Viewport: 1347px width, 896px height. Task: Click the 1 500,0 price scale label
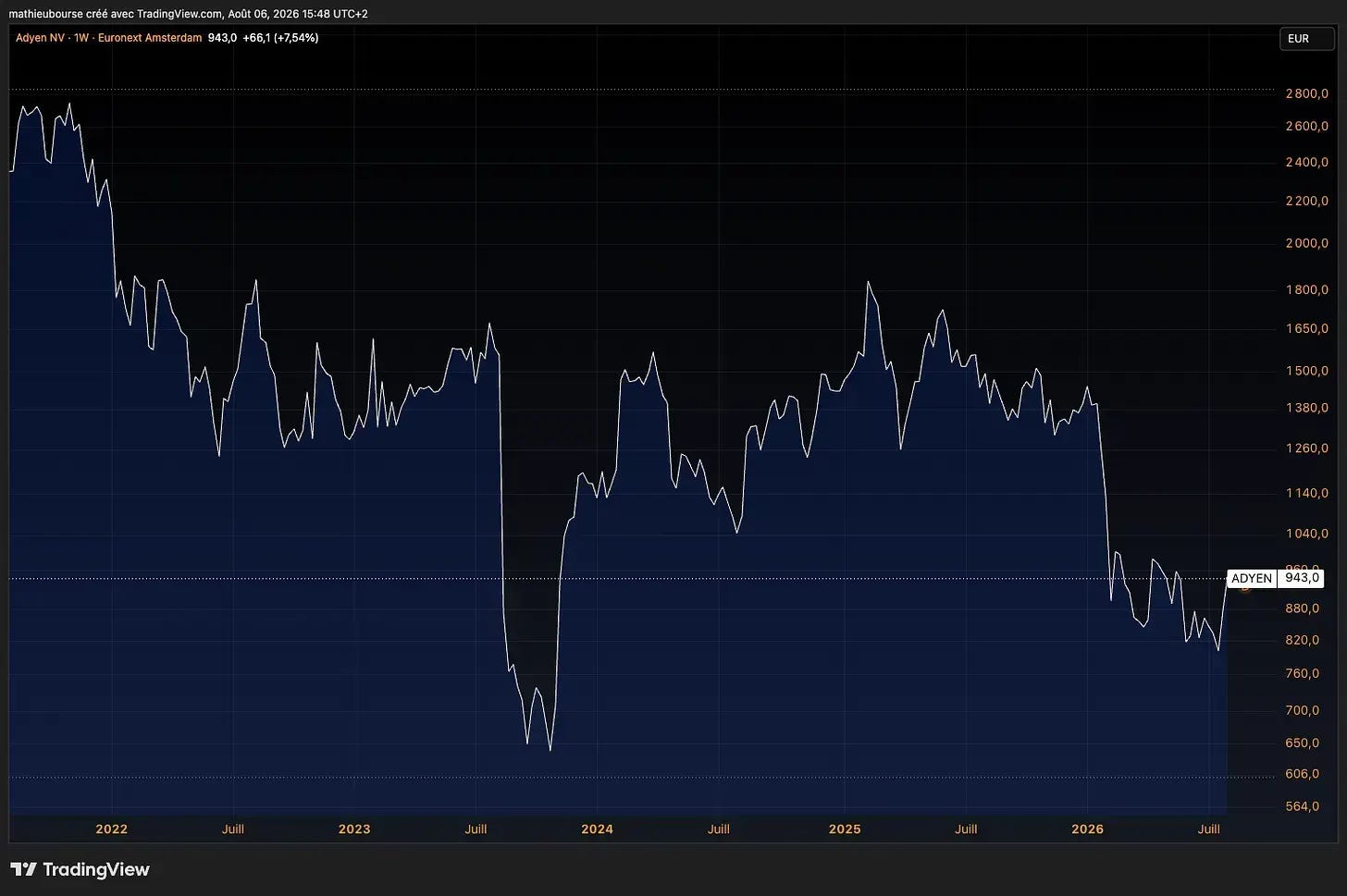[1307, 371]
